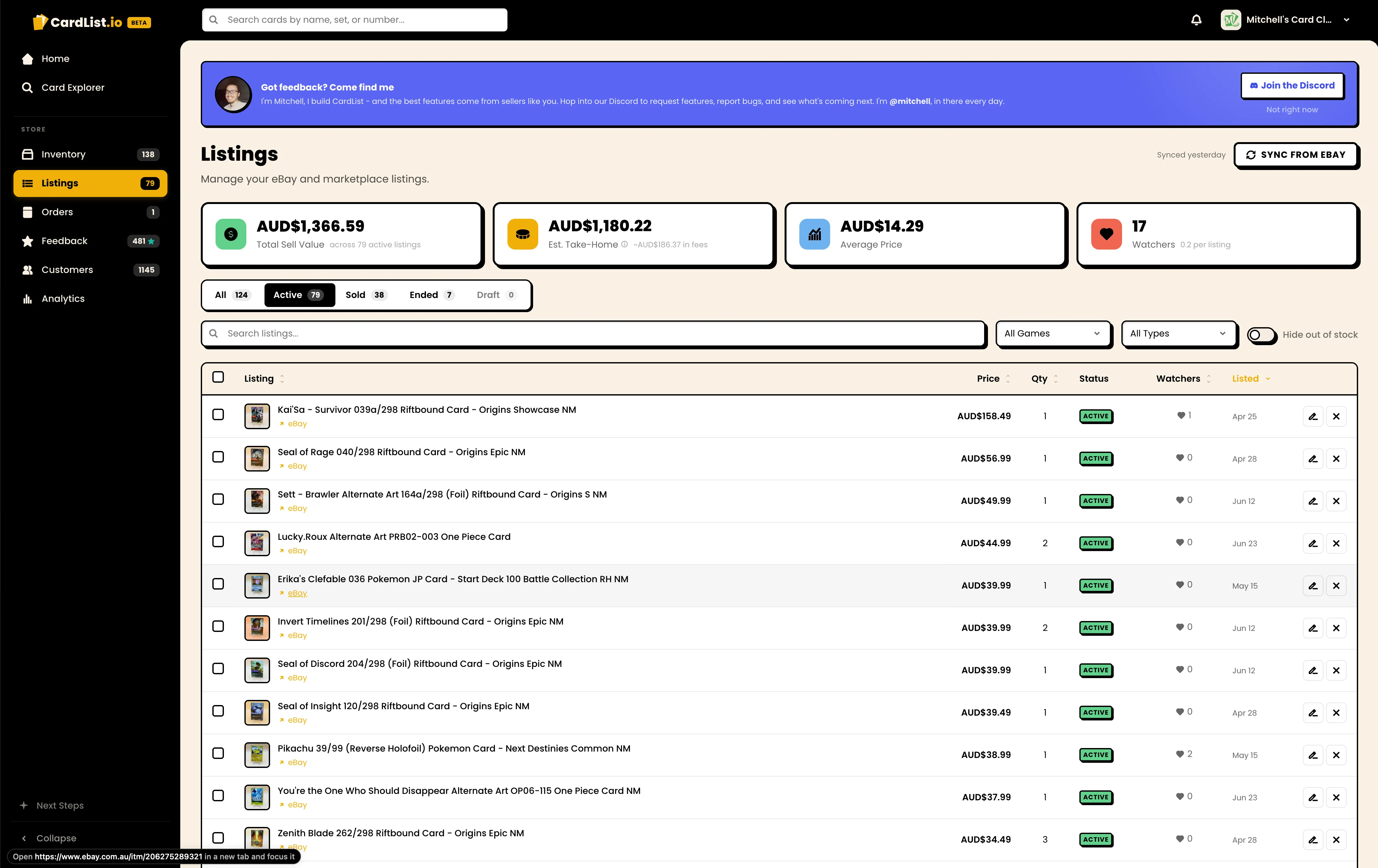This screenshot has height=868, width=1378.
Task: Remove the Kai'Sa - Survivor listing
Action: (1336, 417)
